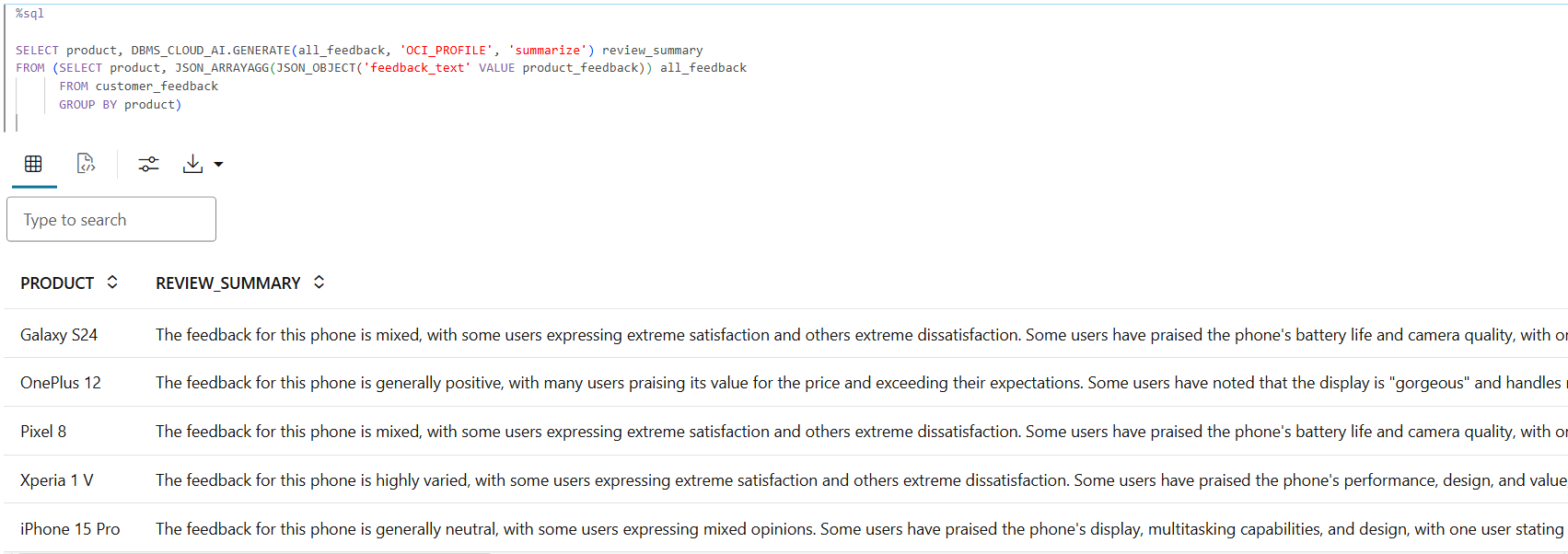Click the OnePlus 12 review summary text
Screen dimensions: 1568x554
point(861,383)
